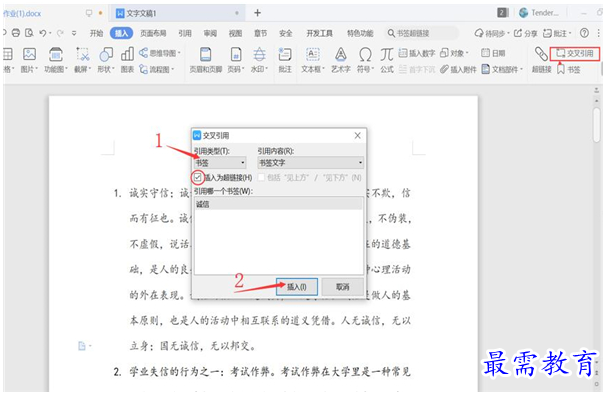Click the window count badge 2
The height and width of the screenshot is (395, 605).
[502, 13]
